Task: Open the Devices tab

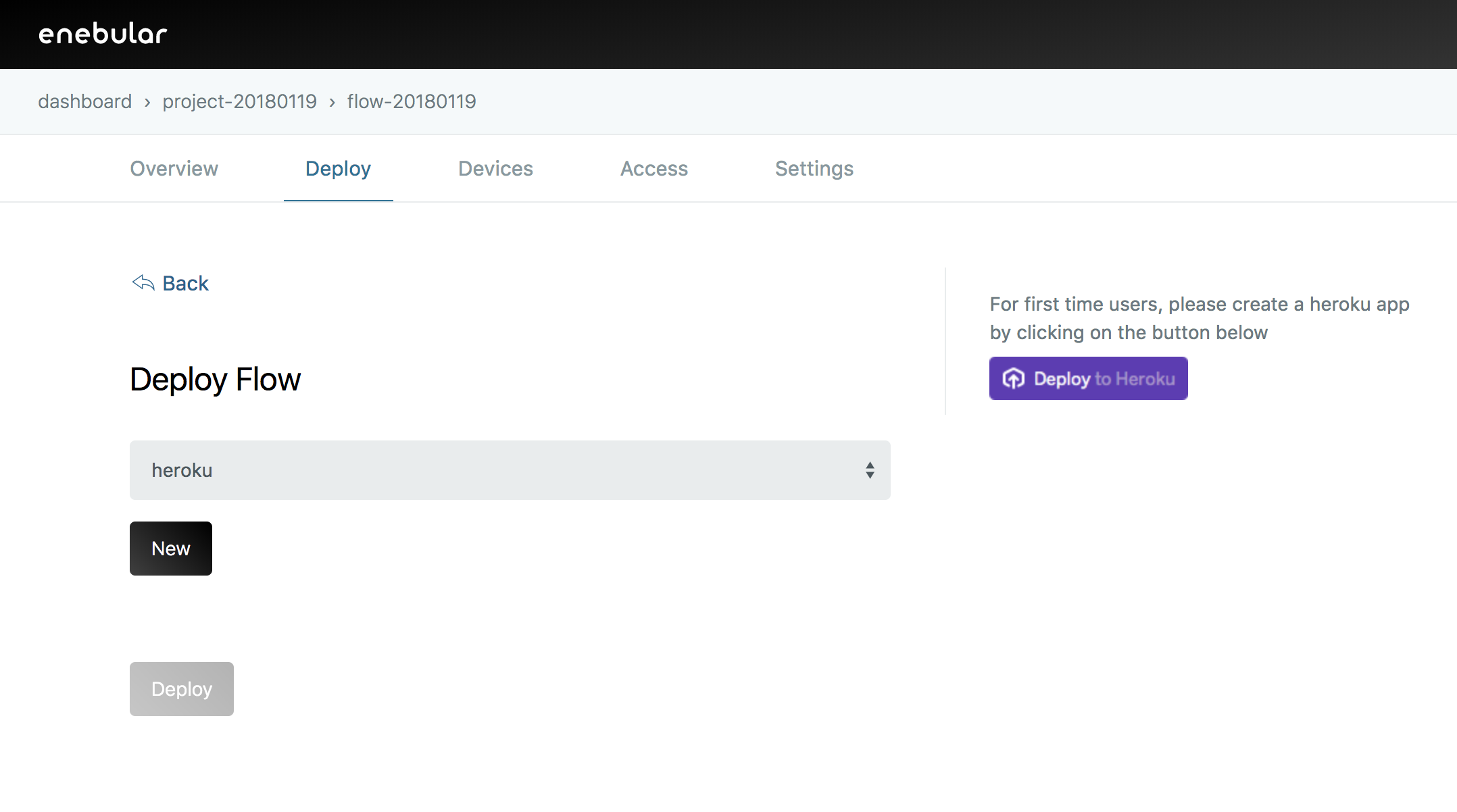Action: (495, 168)
